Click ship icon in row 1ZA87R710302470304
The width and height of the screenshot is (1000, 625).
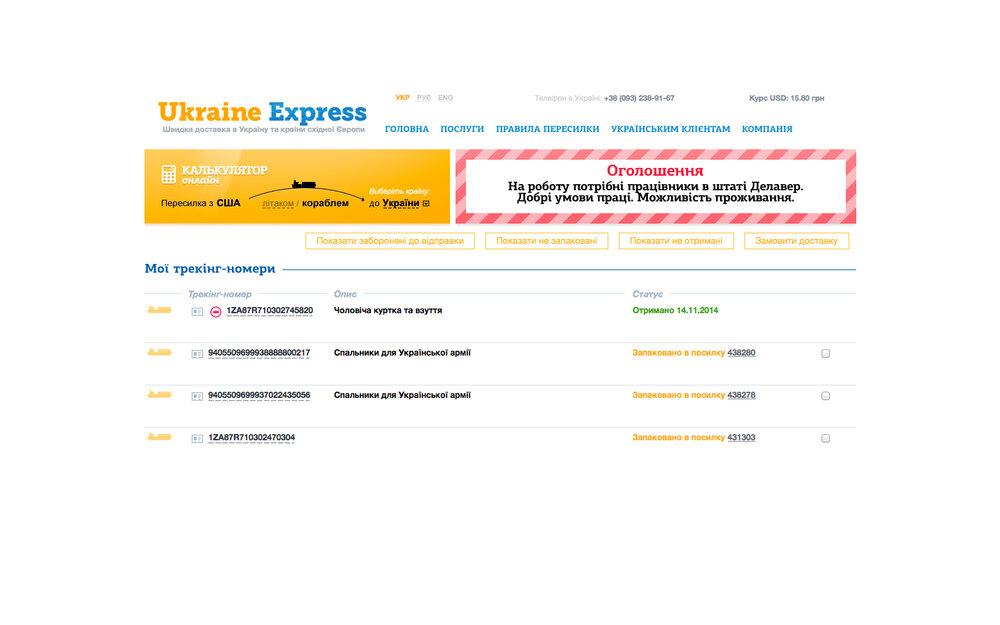[159, 437]
